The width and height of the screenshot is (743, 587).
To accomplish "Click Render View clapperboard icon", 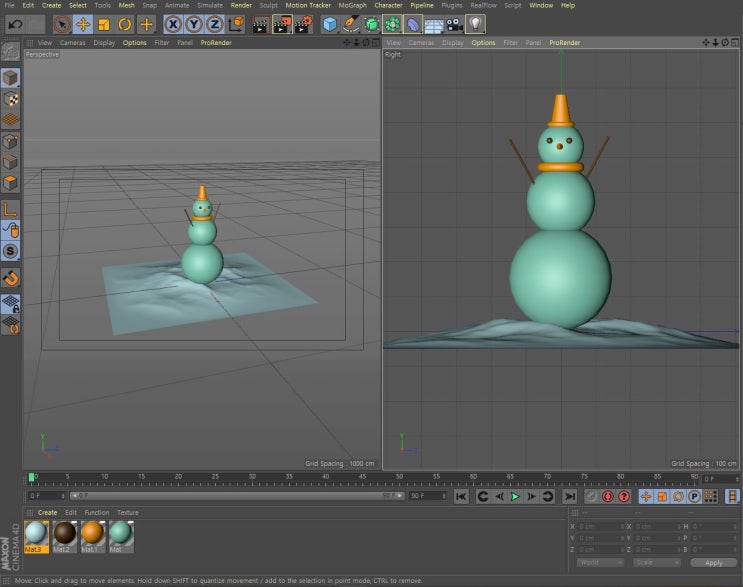I will pos(260,24).
